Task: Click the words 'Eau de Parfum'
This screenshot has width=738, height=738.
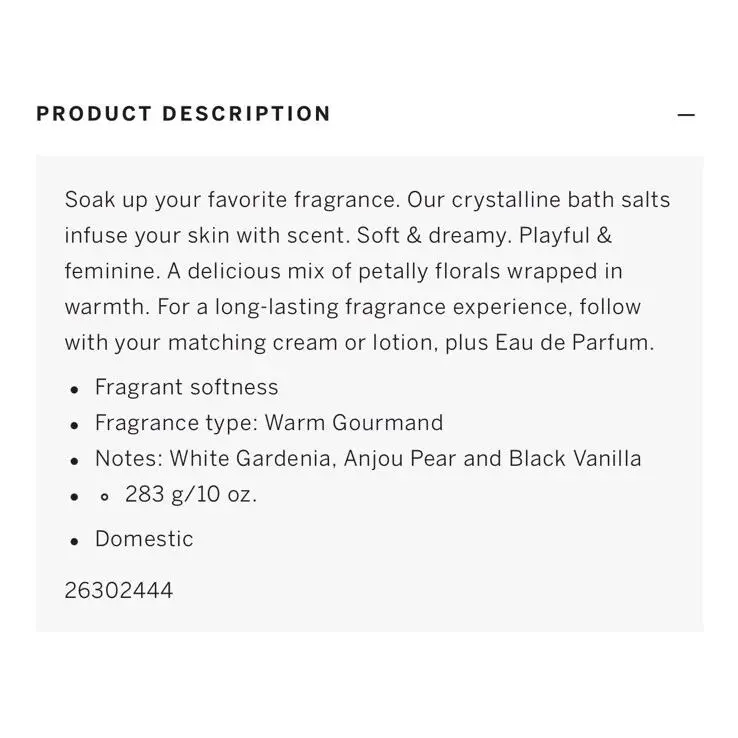Action: 574,342
